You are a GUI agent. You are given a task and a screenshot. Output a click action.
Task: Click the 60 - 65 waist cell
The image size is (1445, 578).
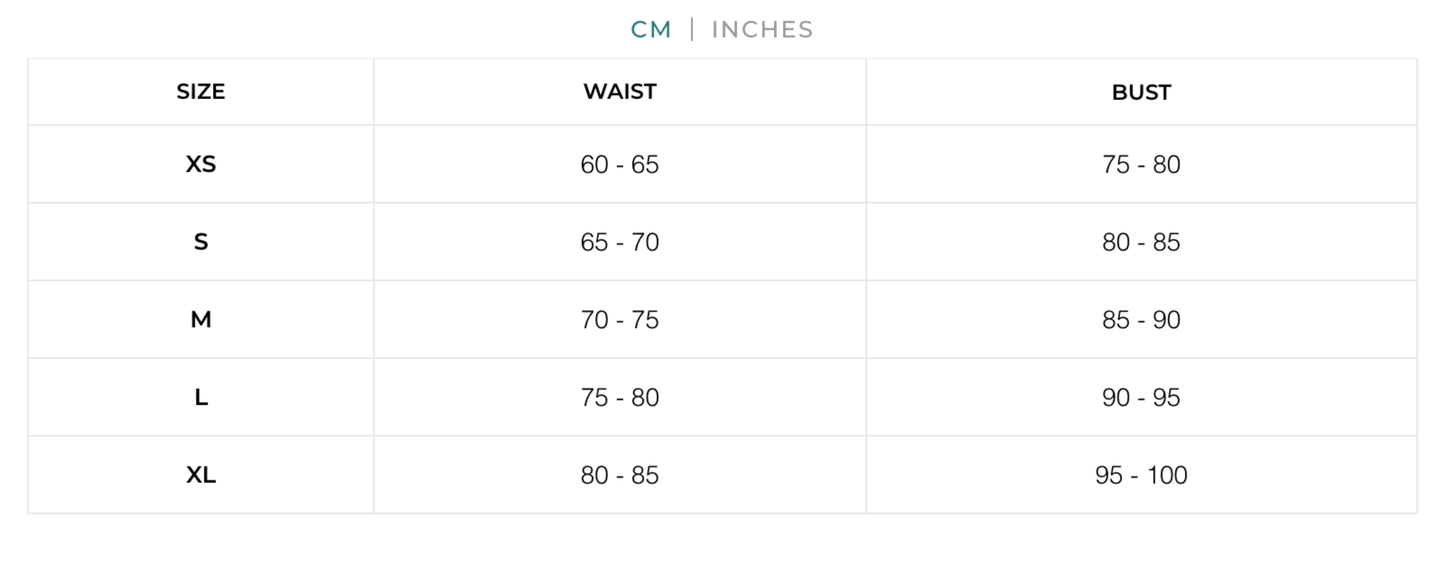point(619,164)
